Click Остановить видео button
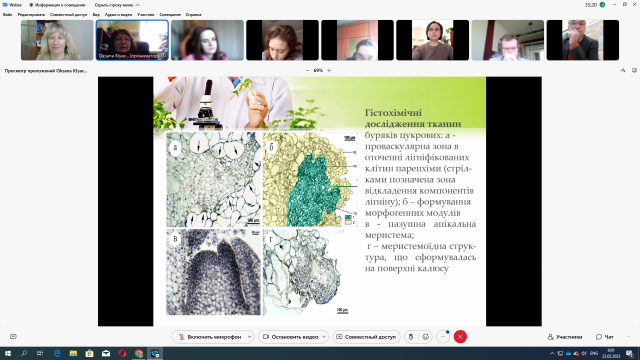The width and height of the screenshot is (640, 360). tap(290, 337)
